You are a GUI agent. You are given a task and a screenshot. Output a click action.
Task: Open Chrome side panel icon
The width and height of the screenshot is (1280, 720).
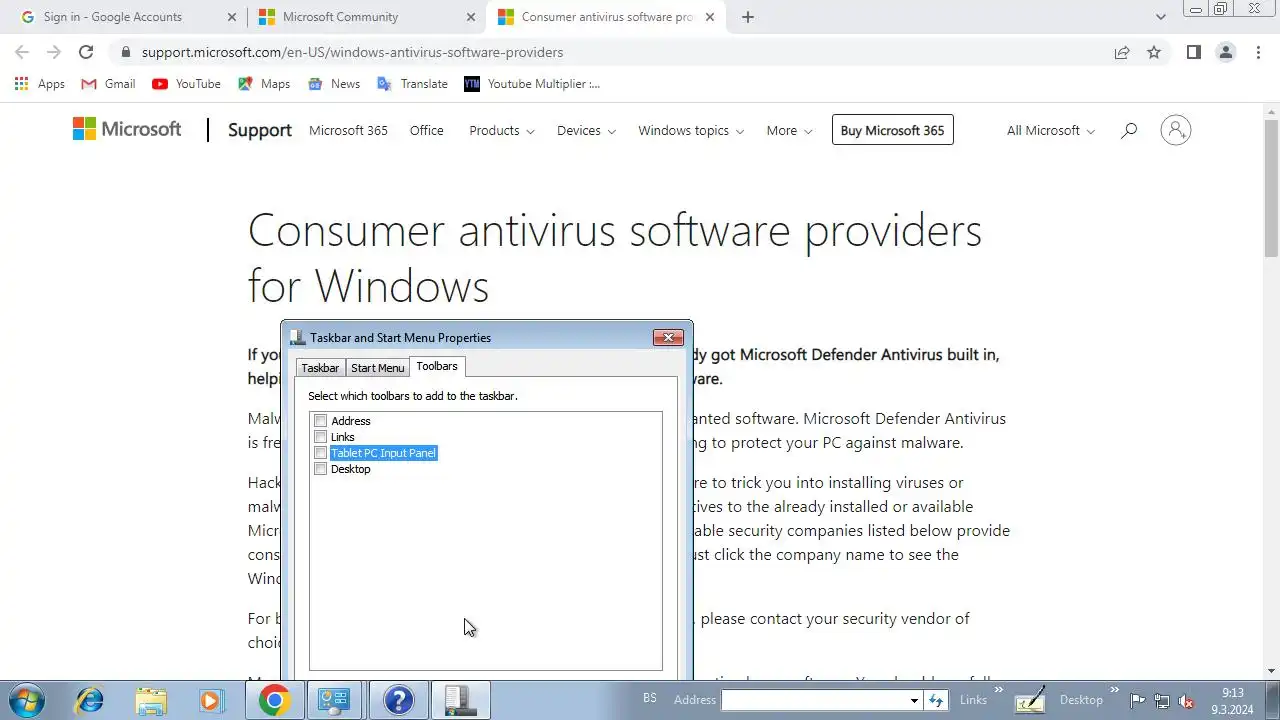[x=1193, y=52]
